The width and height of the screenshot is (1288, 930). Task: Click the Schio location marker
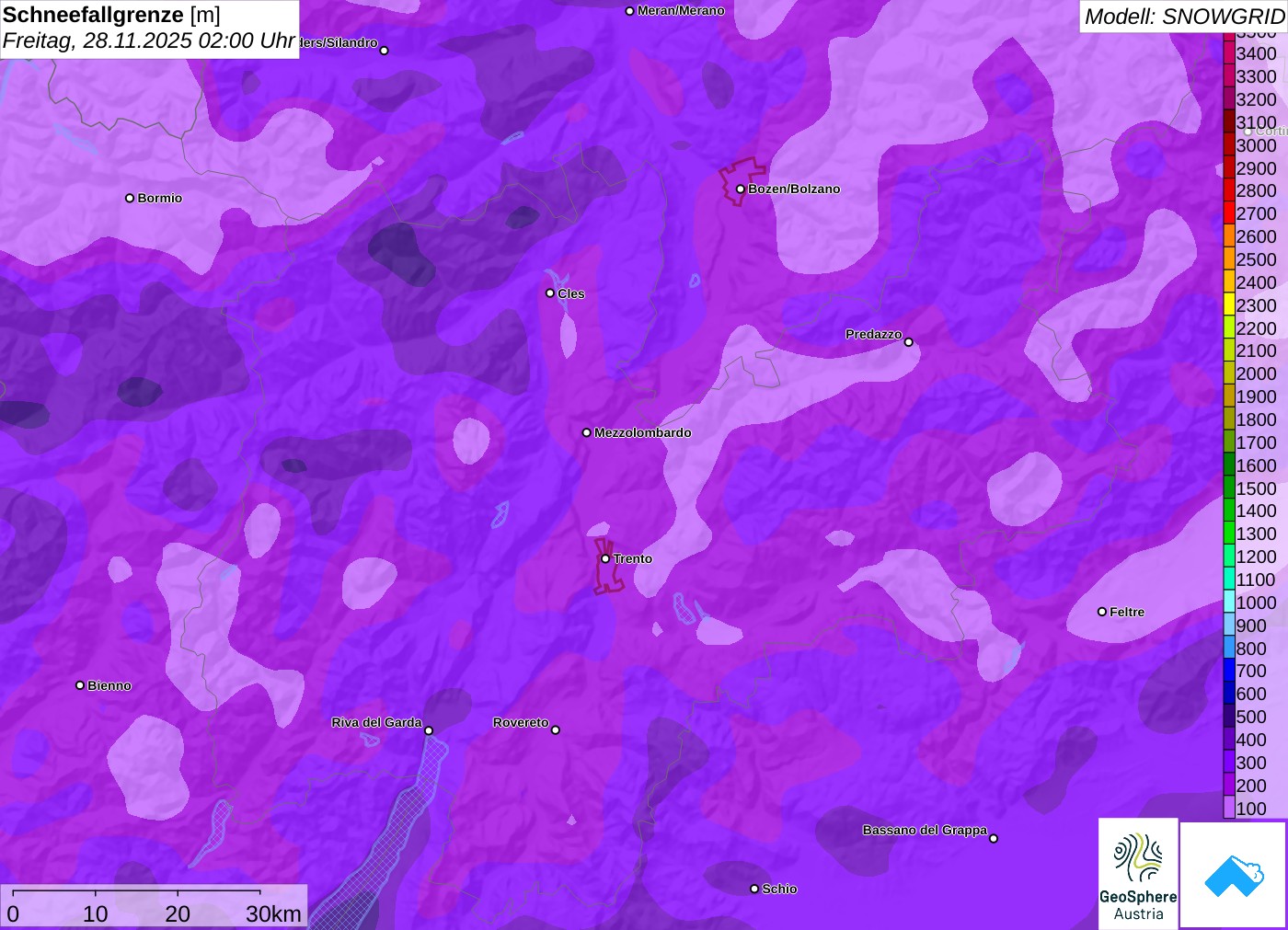(754, 889)
